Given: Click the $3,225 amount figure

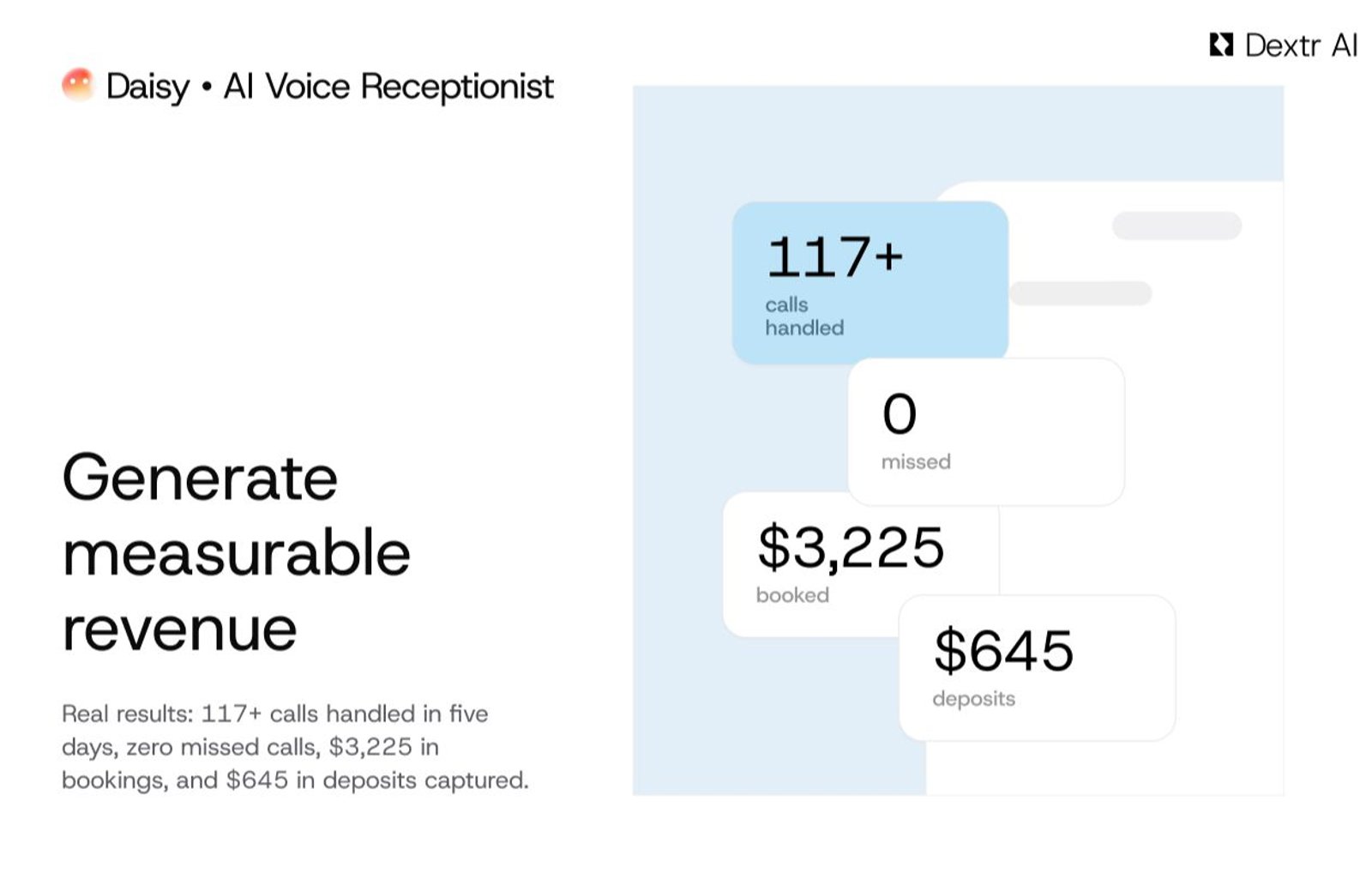Looking at the screenshot, I should (x=851, y=547).
